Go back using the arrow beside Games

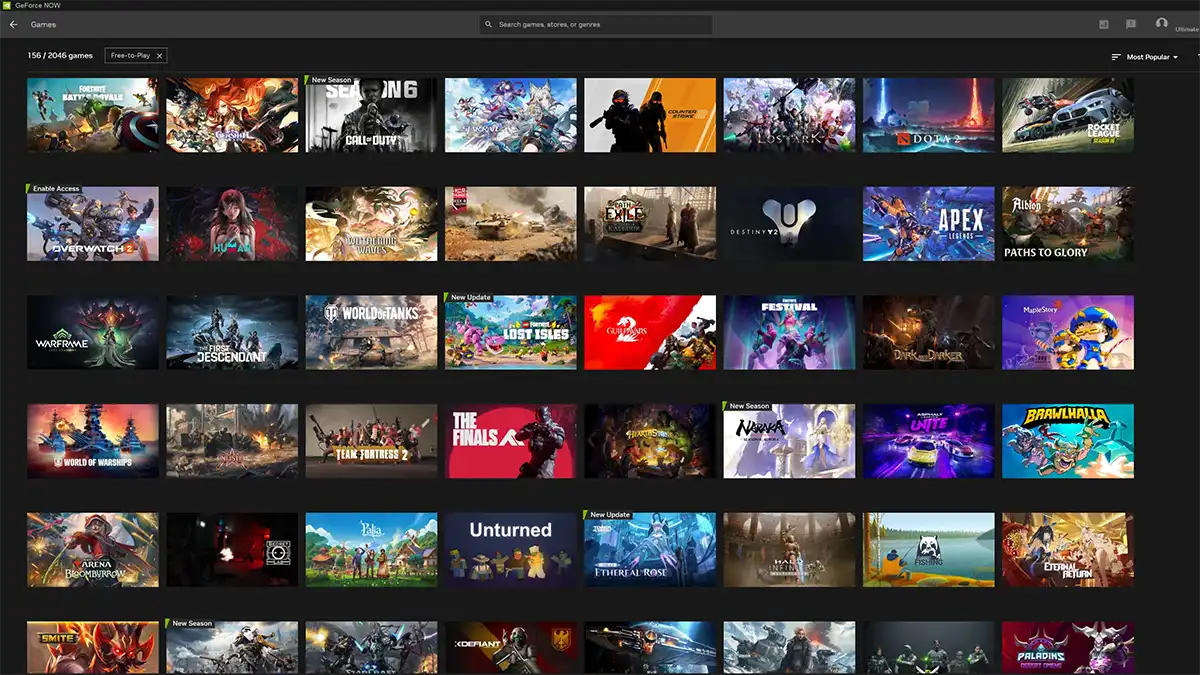[x=13, y=24]
